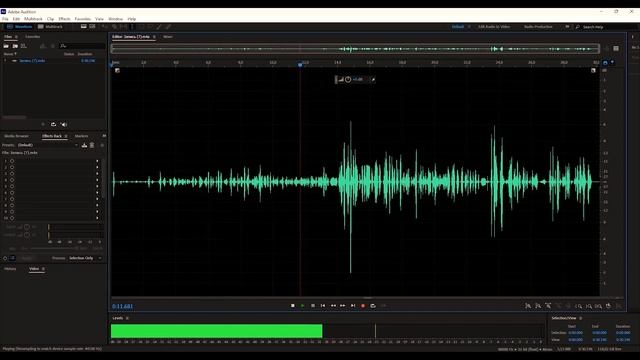Toggle power for effects slot 5
This screenshot has height=360, width=640.
12,186
